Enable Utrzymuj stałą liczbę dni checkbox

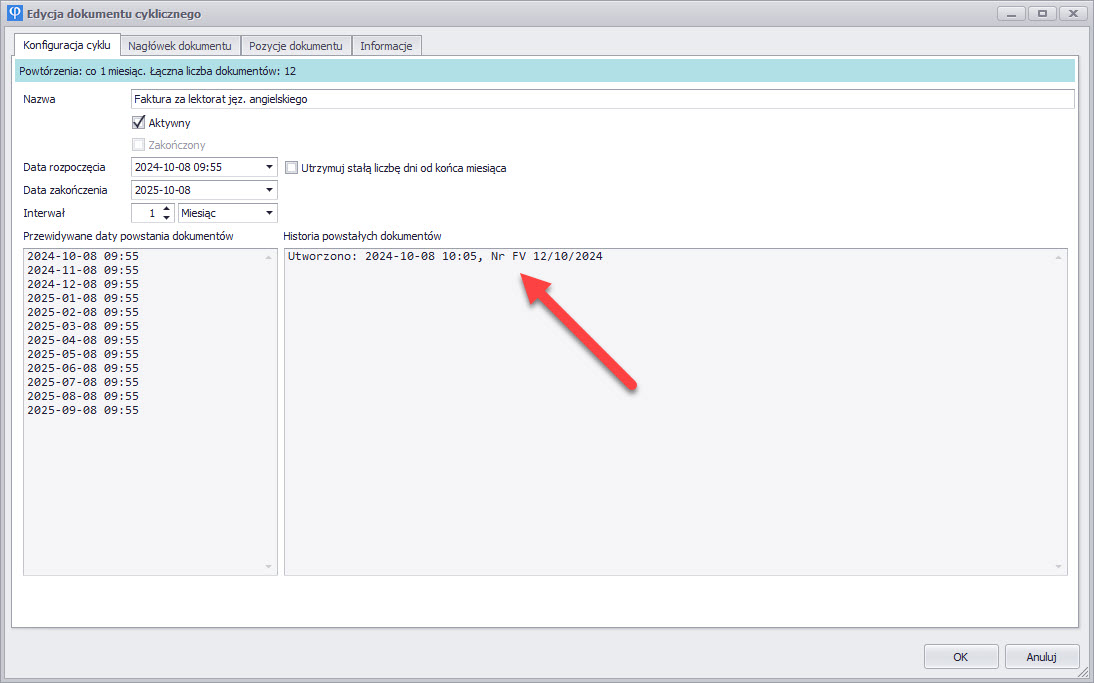click(x=292, y=168)
